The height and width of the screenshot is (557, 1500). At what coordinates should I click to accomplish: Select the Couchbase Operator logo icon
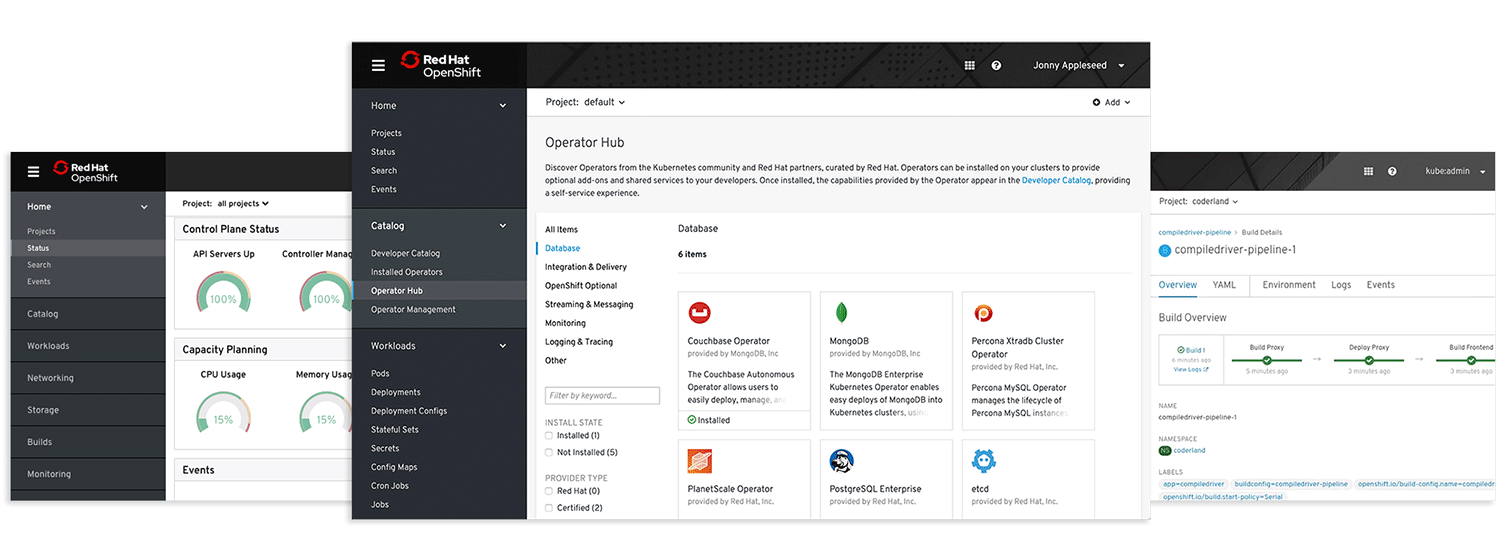point(699,313)
